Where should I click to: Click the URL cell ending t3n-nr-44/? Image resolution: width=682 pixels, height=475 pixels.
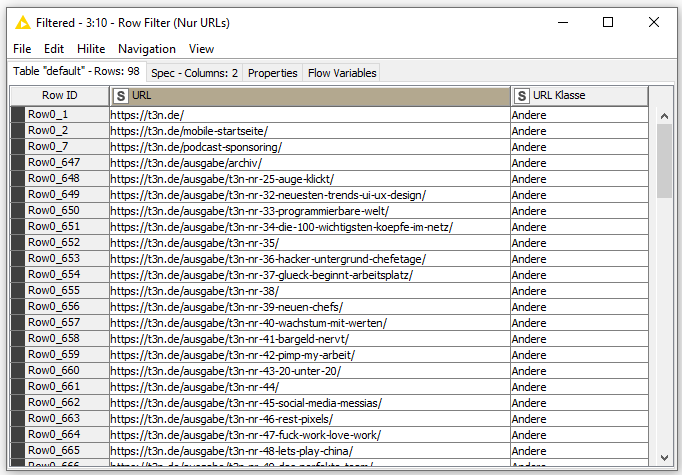pos(310,387)
